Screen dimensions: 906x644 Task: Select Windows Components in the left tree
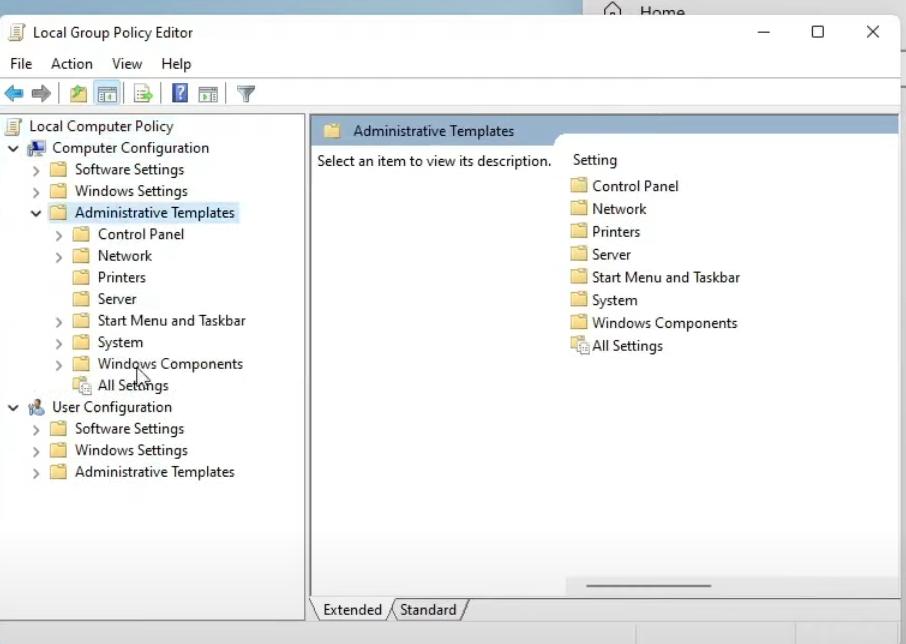(170, 364)
